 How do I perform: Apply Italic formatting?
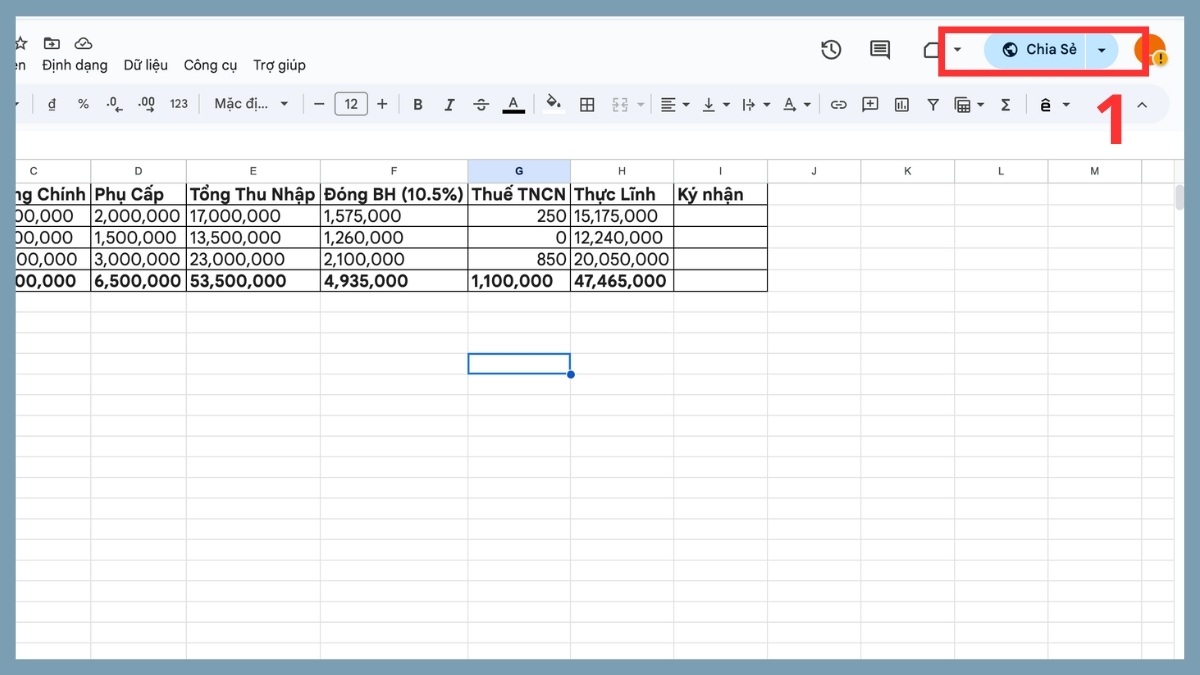click(450, 103)
